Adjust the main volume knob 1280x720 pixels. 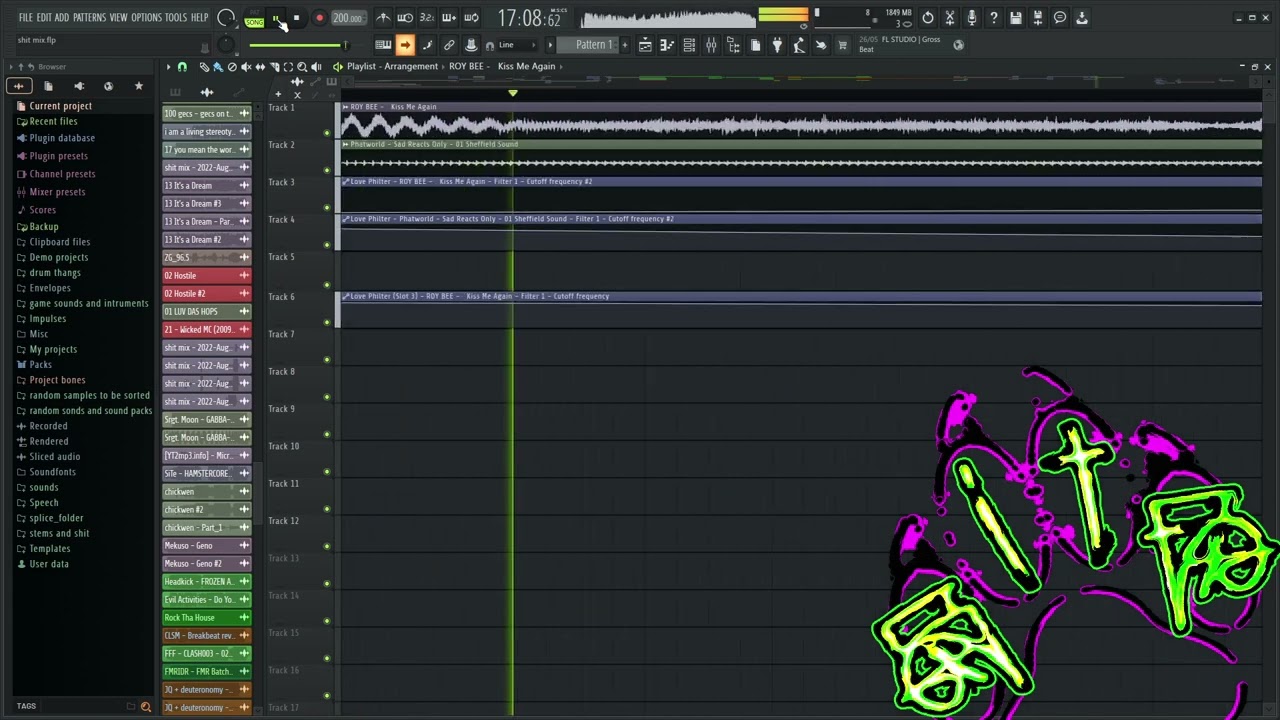(x=227, y=18)
